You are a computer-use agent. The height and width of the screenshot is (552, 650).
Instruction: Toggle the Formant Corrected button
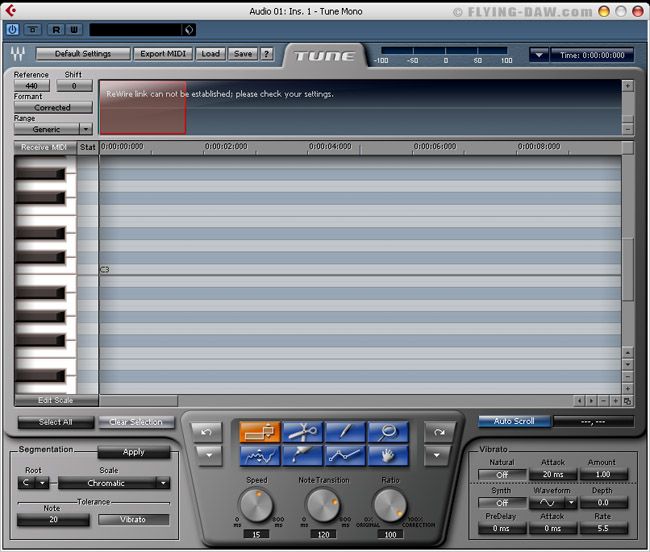click(53, 107)
